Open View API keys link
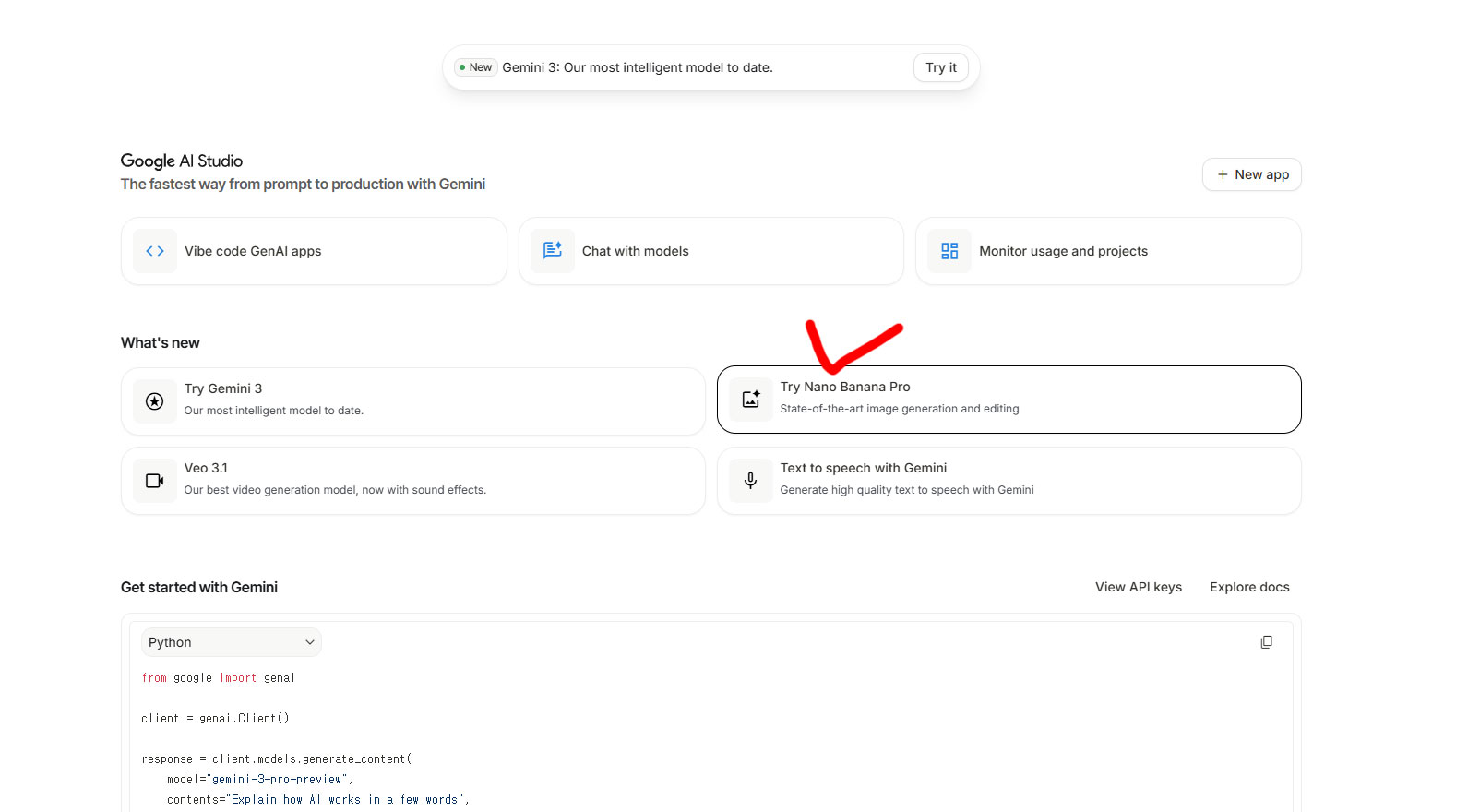1480x812 pixels. (x=1139, y=587)
